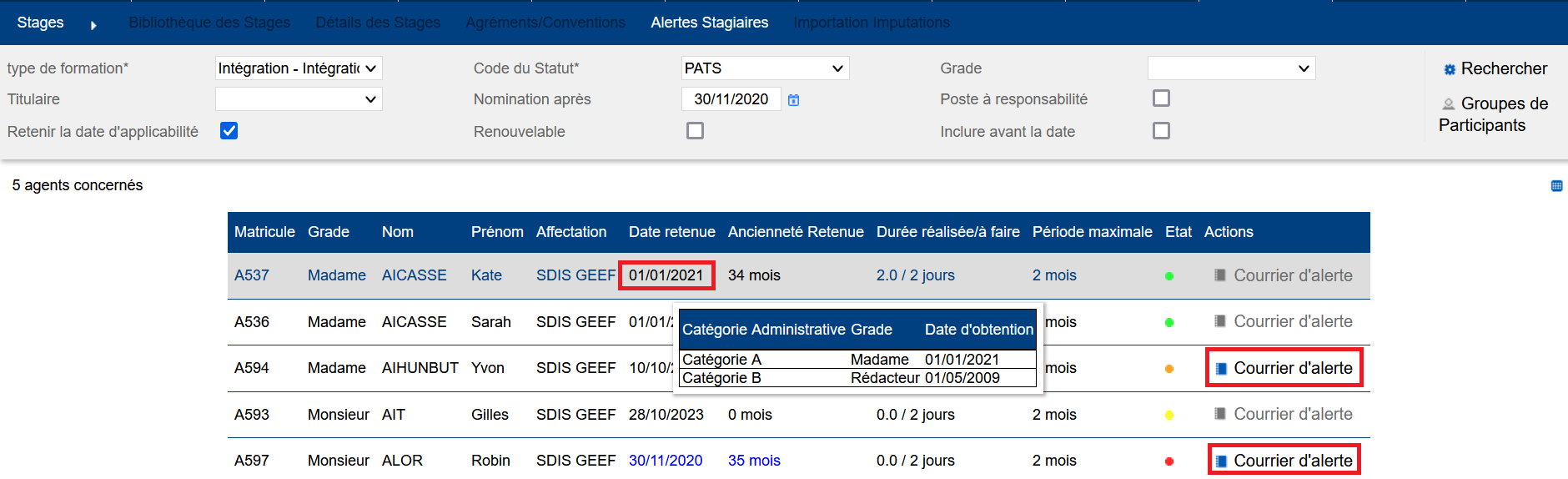Open Courrier d'alerte for agent A594
Viewport: 1568px width, 479px height.
click(x=1292, y=368)
